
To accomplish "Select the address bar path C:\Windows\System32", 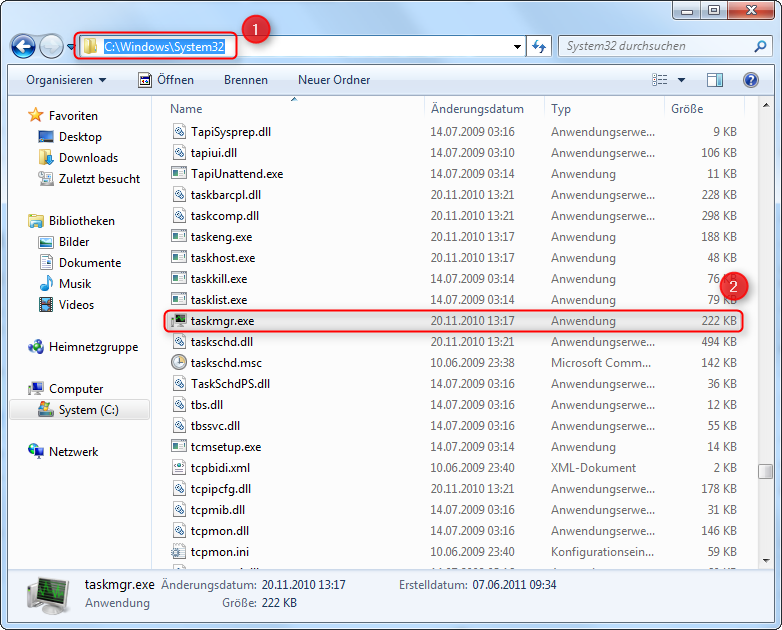I will (164, 46).
